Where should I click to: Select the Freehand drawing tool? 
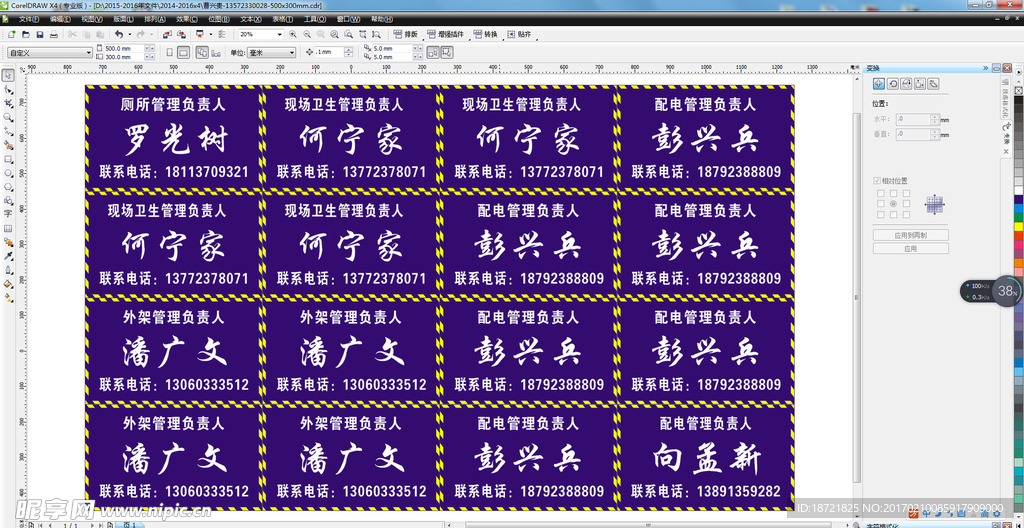pos(8,131)
